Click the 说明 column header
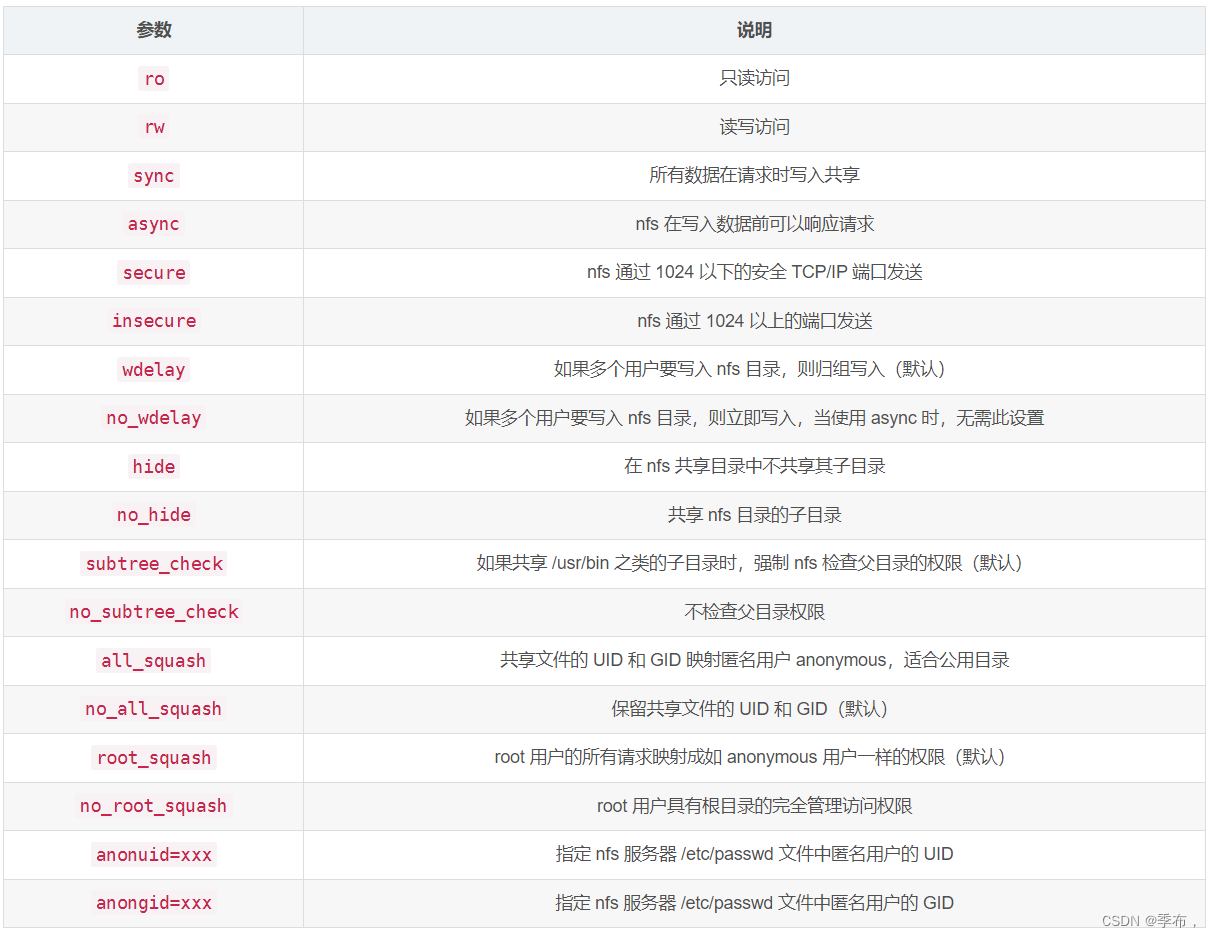The height and width of the screenshot is (937, 1211). [754, 31]
